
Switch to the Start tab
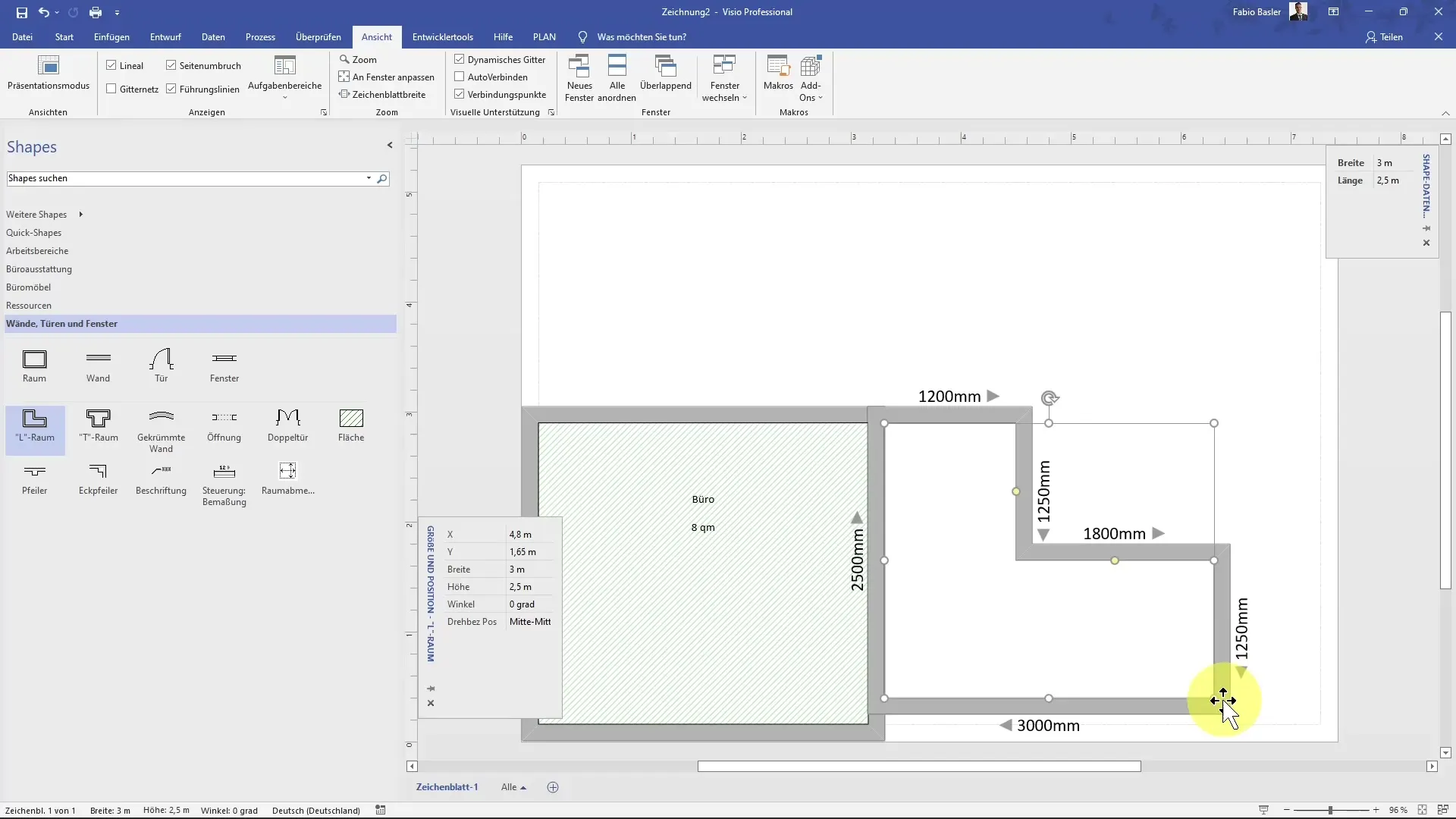[64, 36]
